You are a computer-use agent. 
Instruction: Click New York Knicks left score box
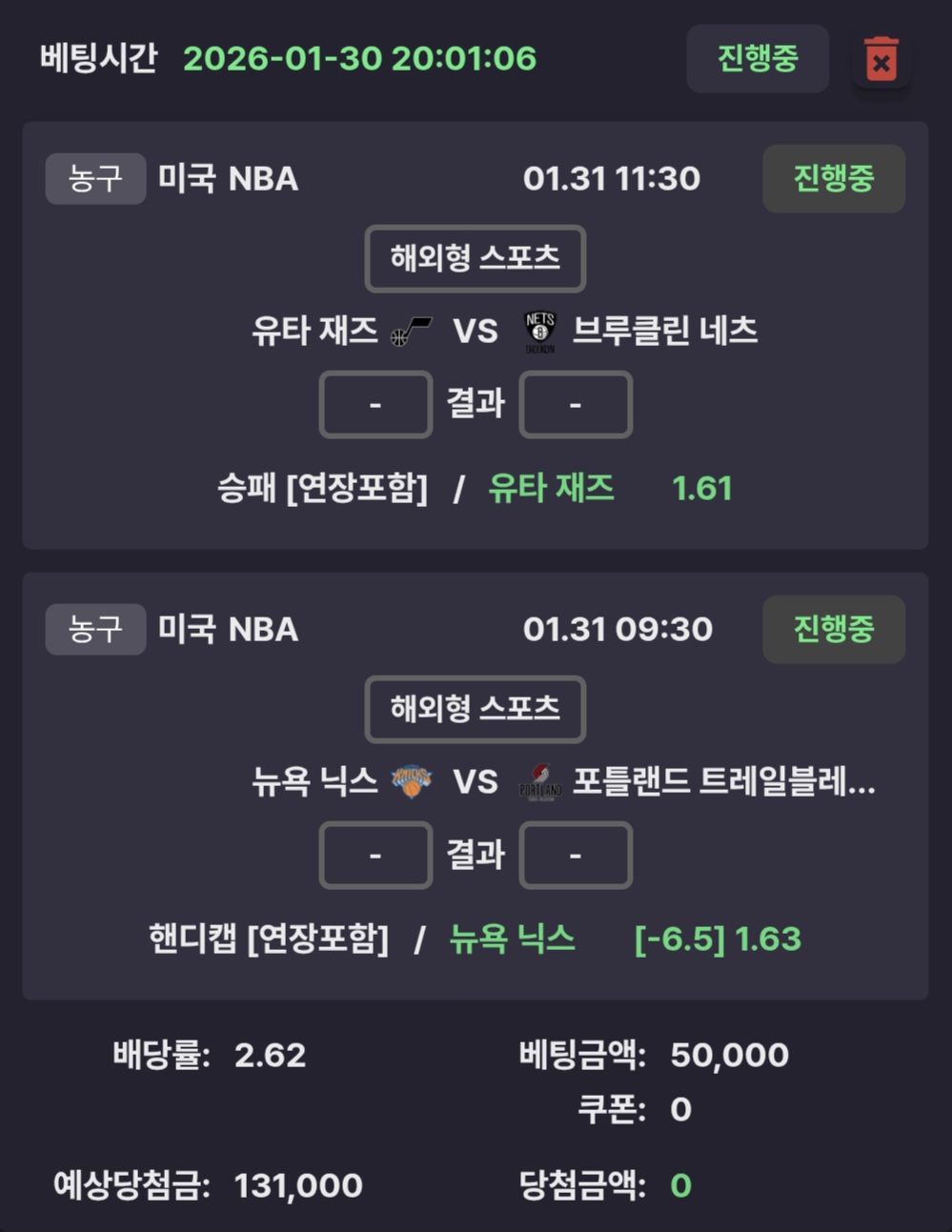pyautogui.click(x=375, y=856)
